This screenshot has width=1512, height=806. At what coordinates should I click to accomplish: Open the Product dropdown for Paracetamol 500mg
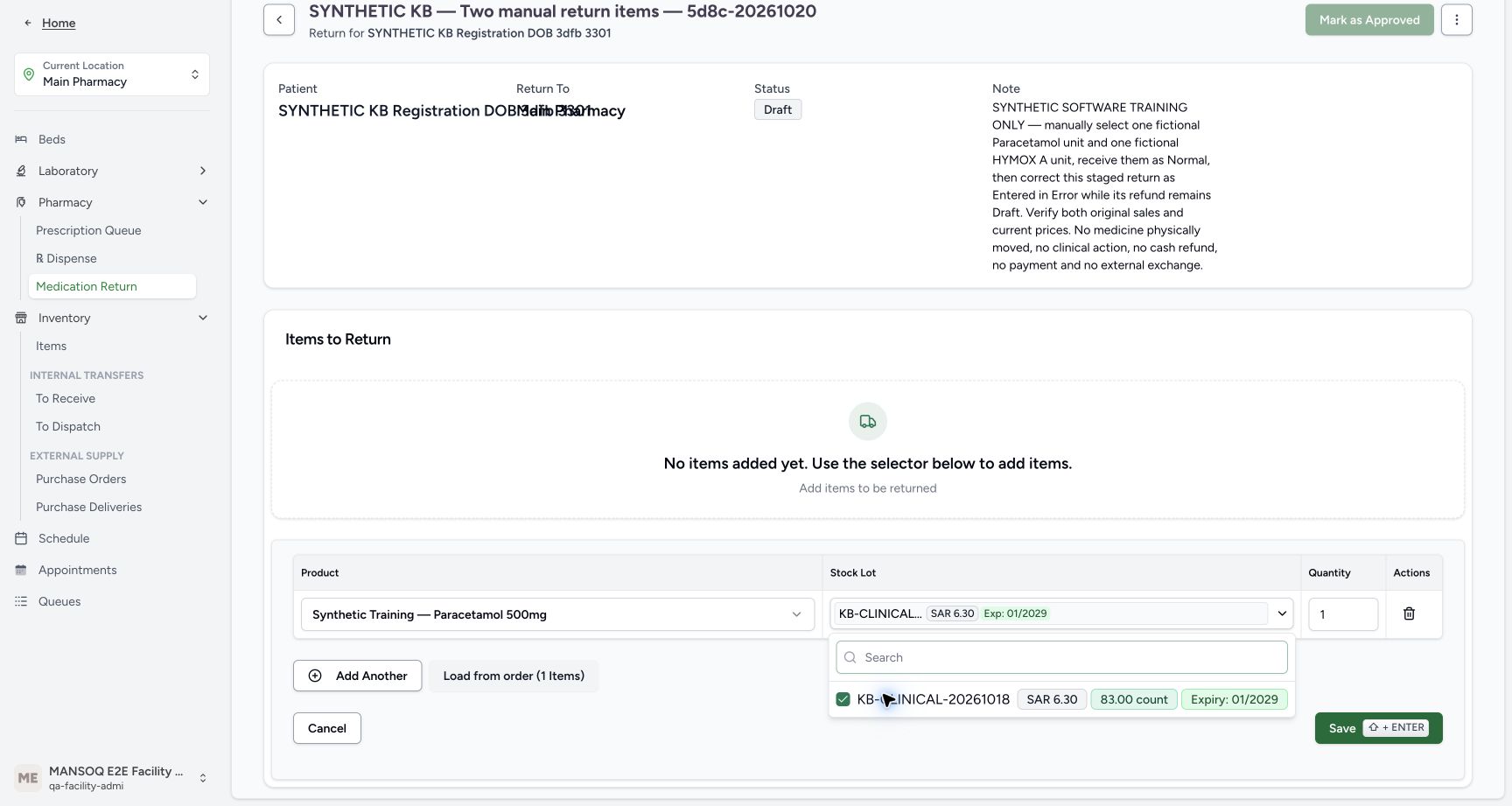tap(557, 614)
